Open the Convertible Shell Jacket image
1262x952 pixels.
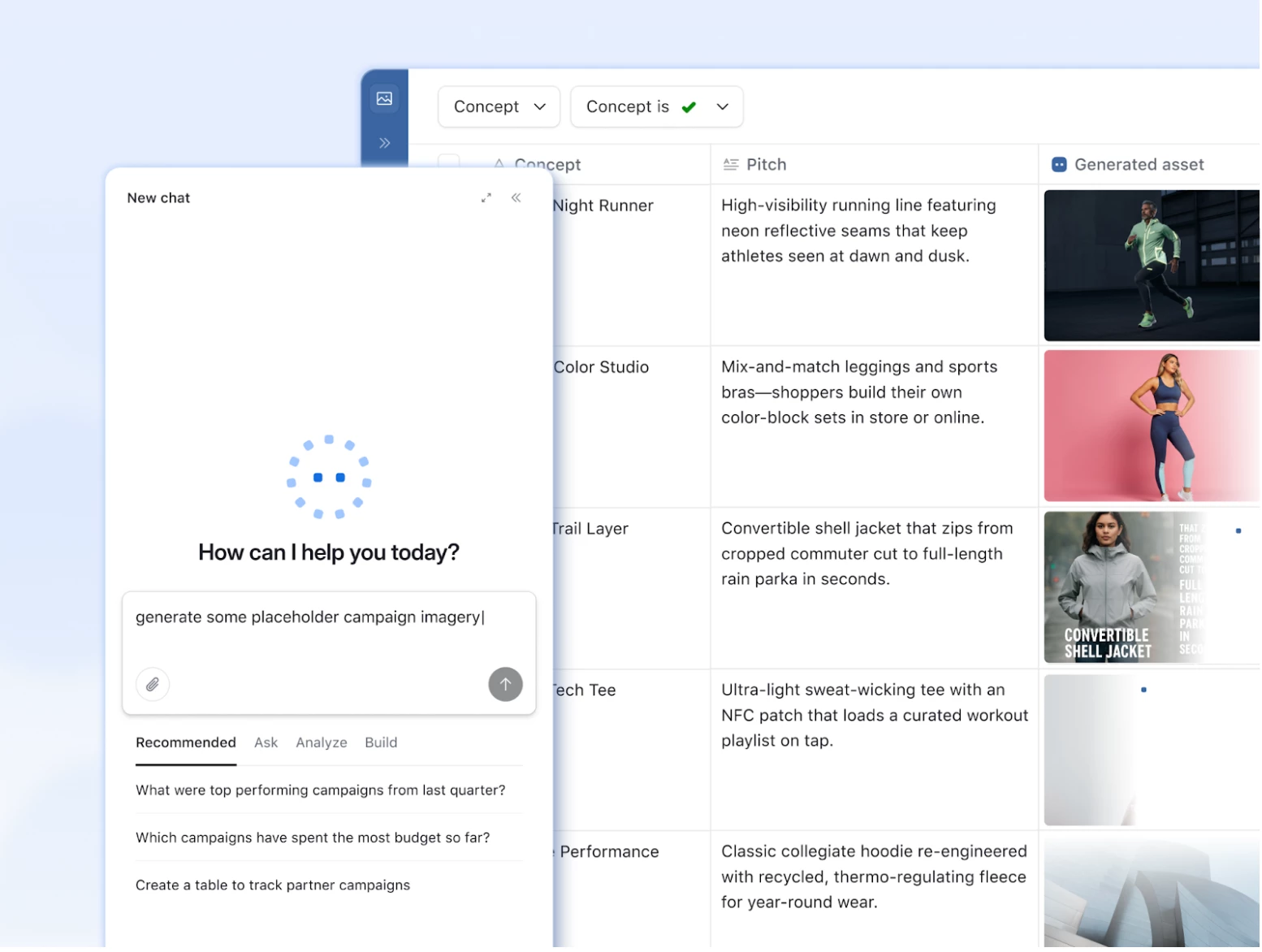pyautogui.click(x=1152, y=588)
